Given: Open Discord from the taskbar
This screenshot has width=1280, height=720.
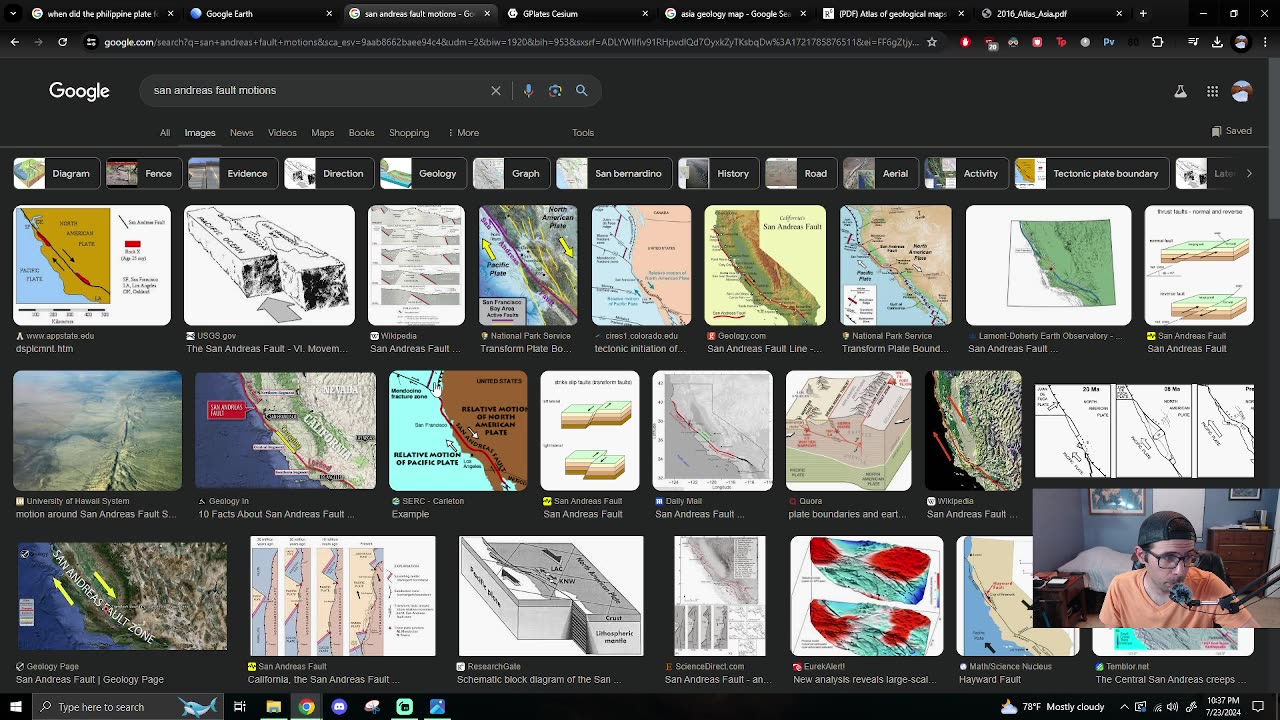Looking at the screenshot, I should pyautogui.click(x=339, y=707).
